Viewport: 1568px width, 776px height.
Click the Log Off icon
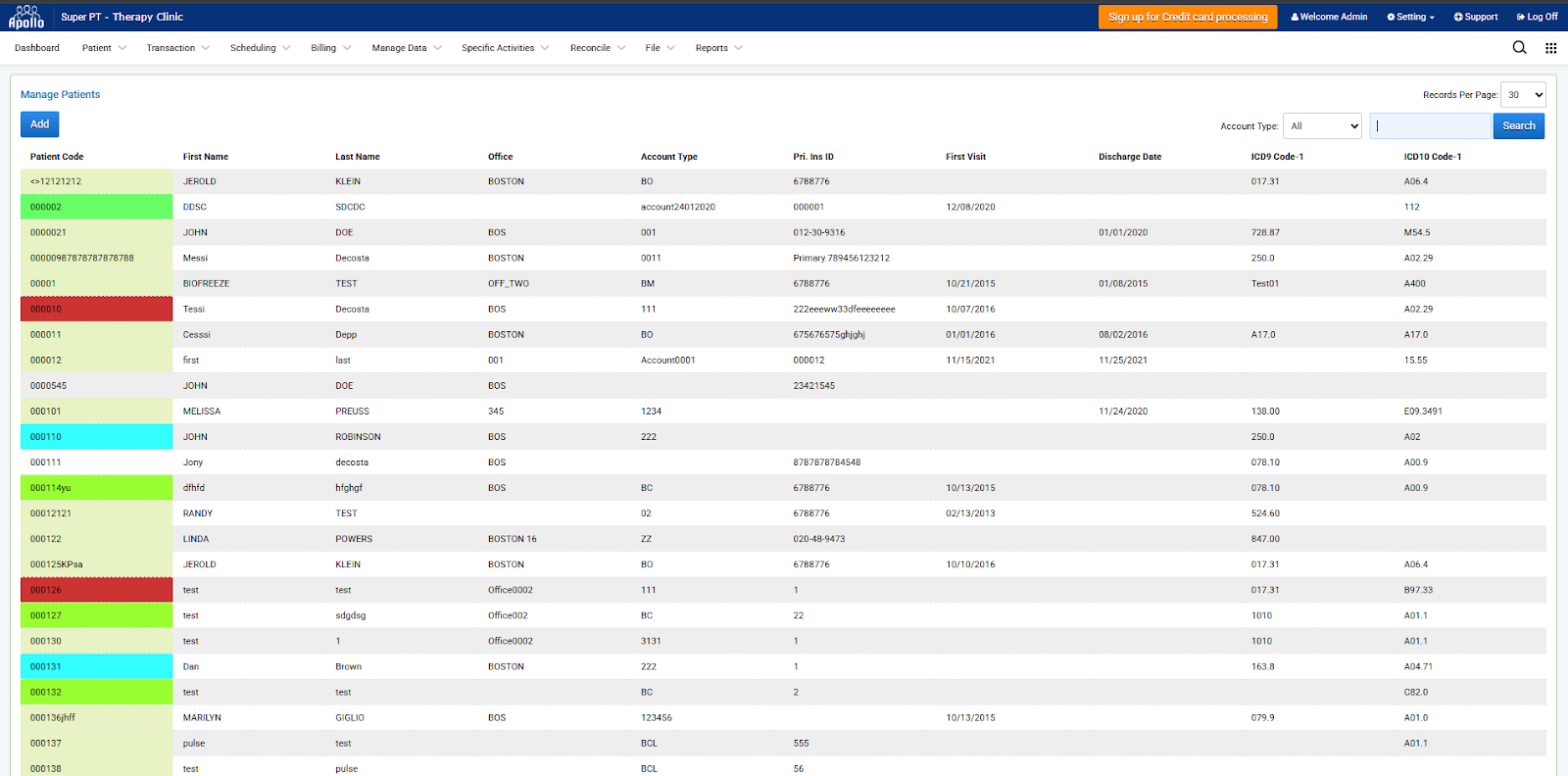(x=1521, y=17)
